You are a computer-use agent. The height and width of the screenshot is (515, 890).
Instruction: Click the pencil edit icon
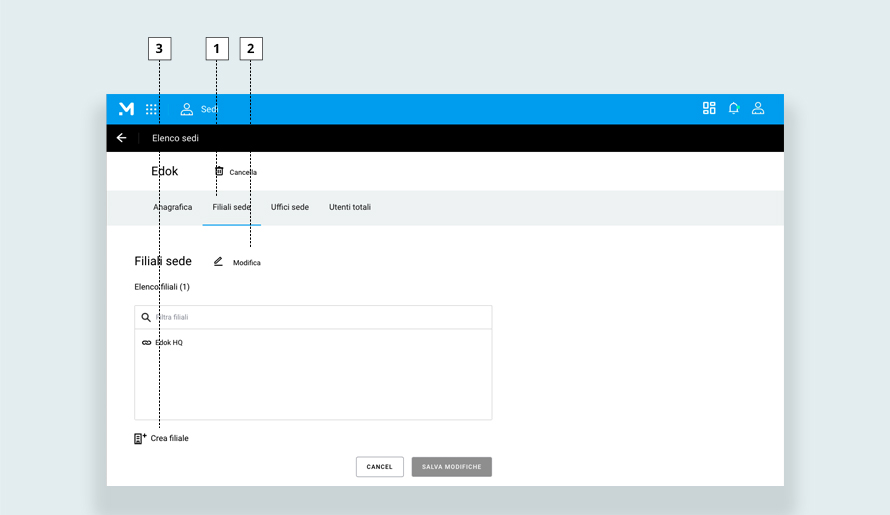[218, 262]
